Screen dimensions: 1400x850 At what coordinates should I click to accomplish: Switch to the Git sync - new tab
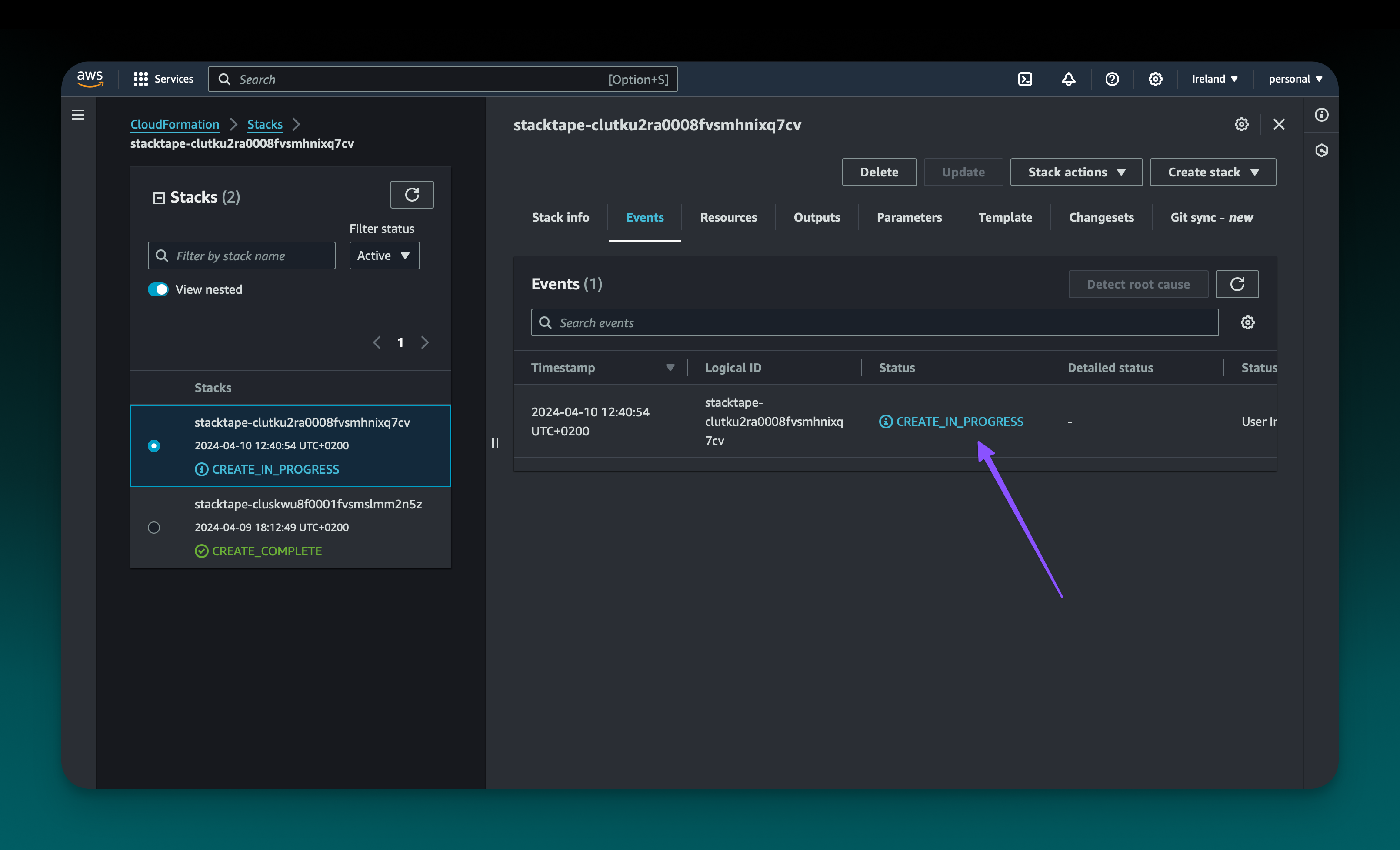tap(1211, 217)
